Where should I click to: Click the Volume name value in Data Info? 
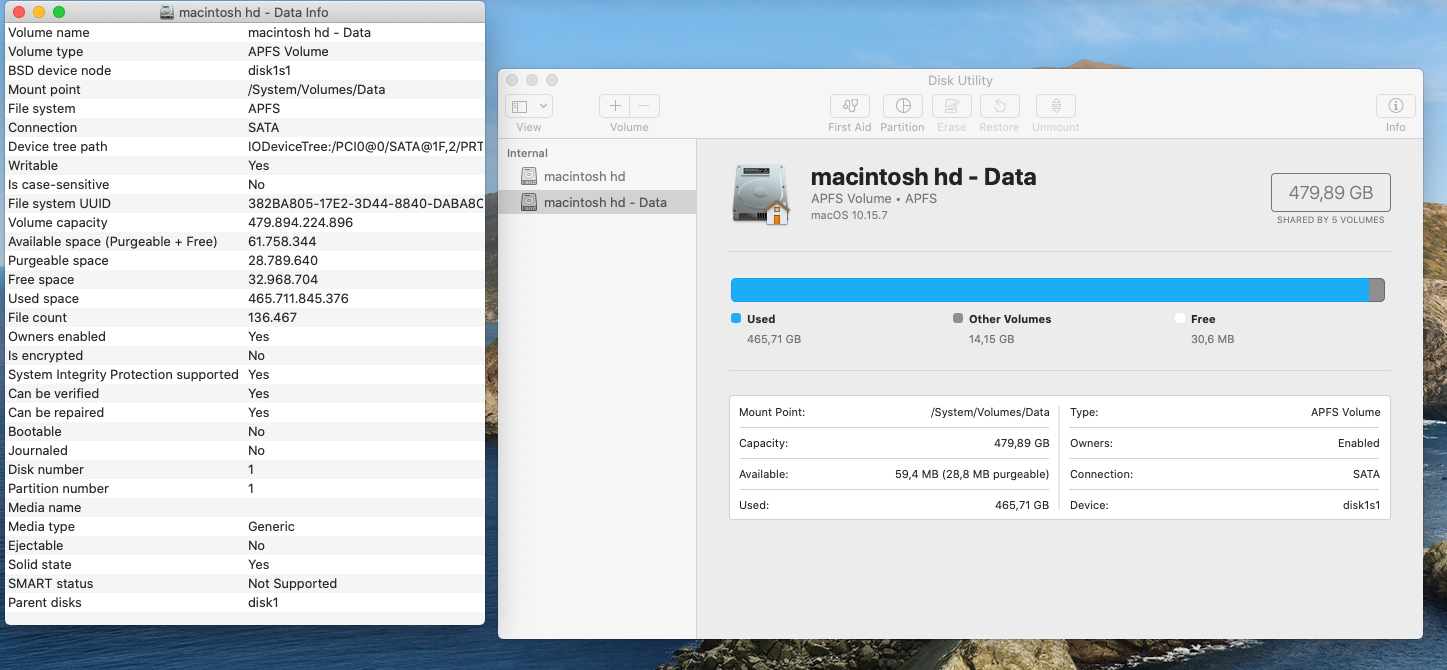tap(309, 33)
